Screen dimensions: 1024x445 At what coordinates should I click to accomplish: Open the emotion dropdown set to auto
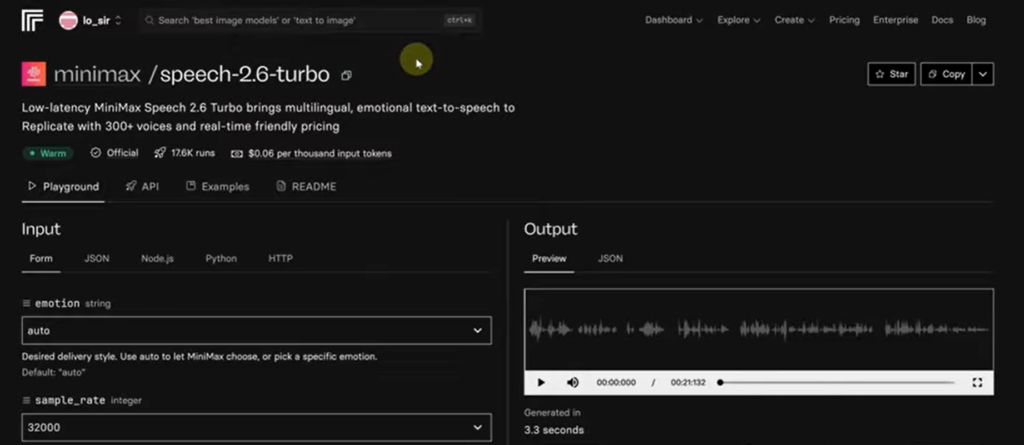click(256, 330)
